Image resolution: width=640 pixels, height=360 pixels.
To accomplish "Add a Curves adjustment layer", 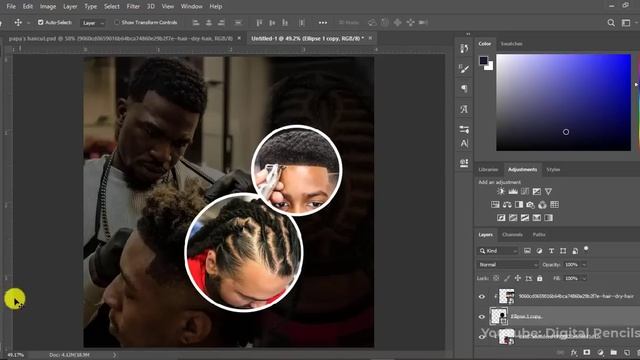I will coord(525,191).
